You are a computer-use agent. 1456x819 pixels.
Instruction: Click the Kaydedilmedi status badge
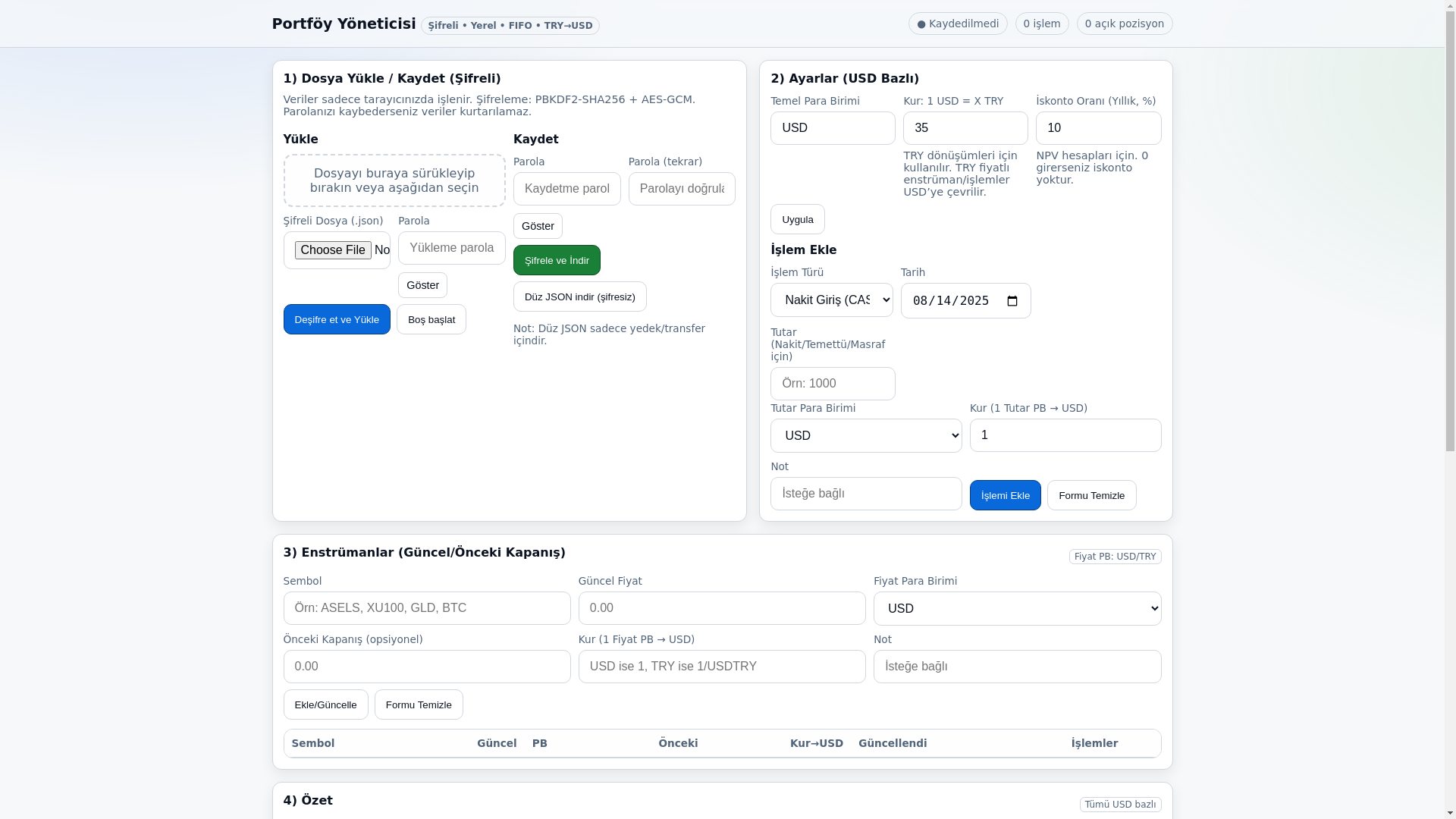click(x=958, y=24)
